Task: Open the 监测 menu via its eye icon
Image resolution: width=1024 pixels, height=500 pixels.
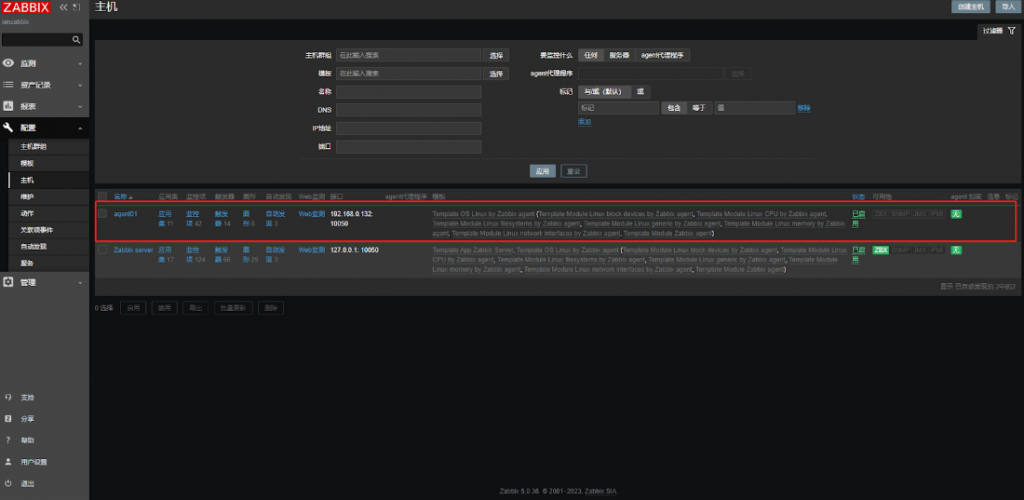Action: pyautogui.click(x=8, y=63)
